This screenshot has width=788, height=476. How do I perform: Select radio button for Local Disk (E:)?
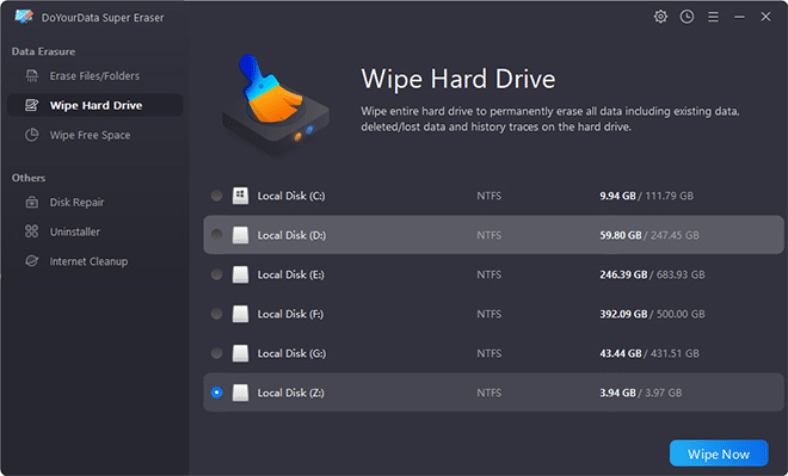(217, 274)
